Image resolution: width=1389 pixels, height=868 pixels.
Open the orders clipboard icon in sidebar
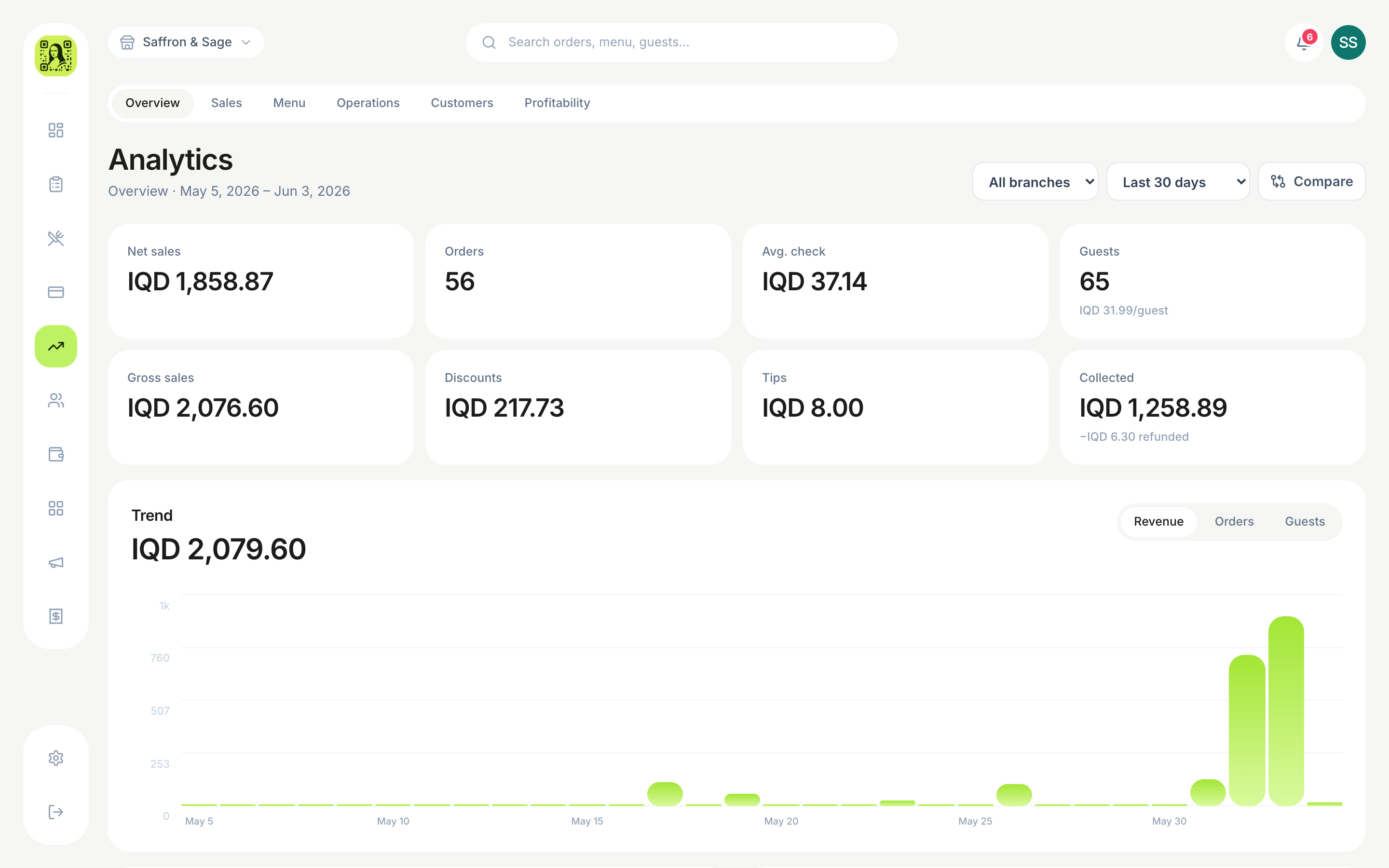[55, 184]
